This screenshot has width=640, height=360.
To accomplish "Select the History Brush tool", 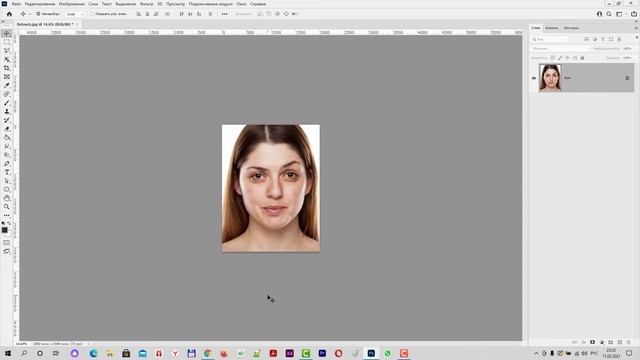I will tap(7, 120).
